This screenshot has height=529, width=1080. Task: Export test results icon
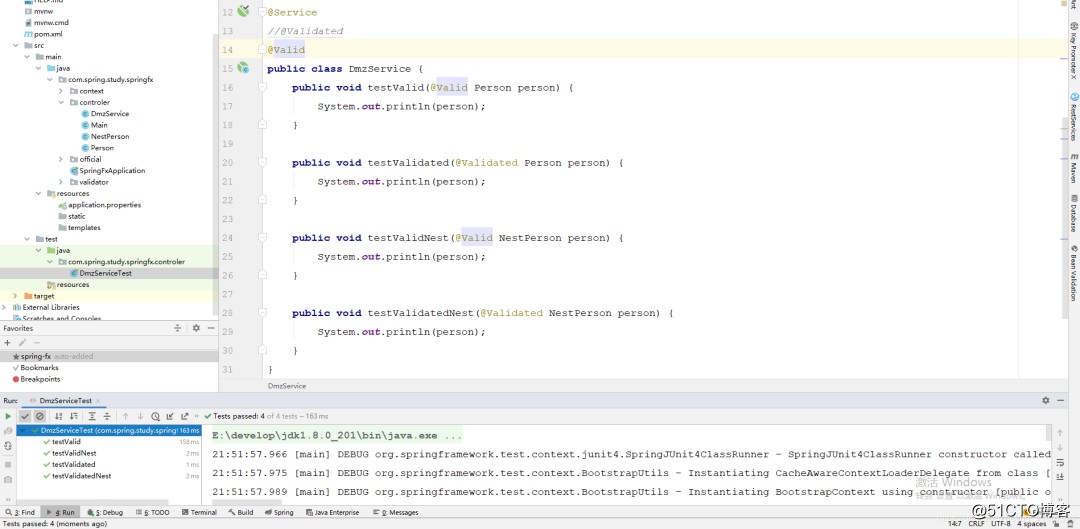pos(185,416)
